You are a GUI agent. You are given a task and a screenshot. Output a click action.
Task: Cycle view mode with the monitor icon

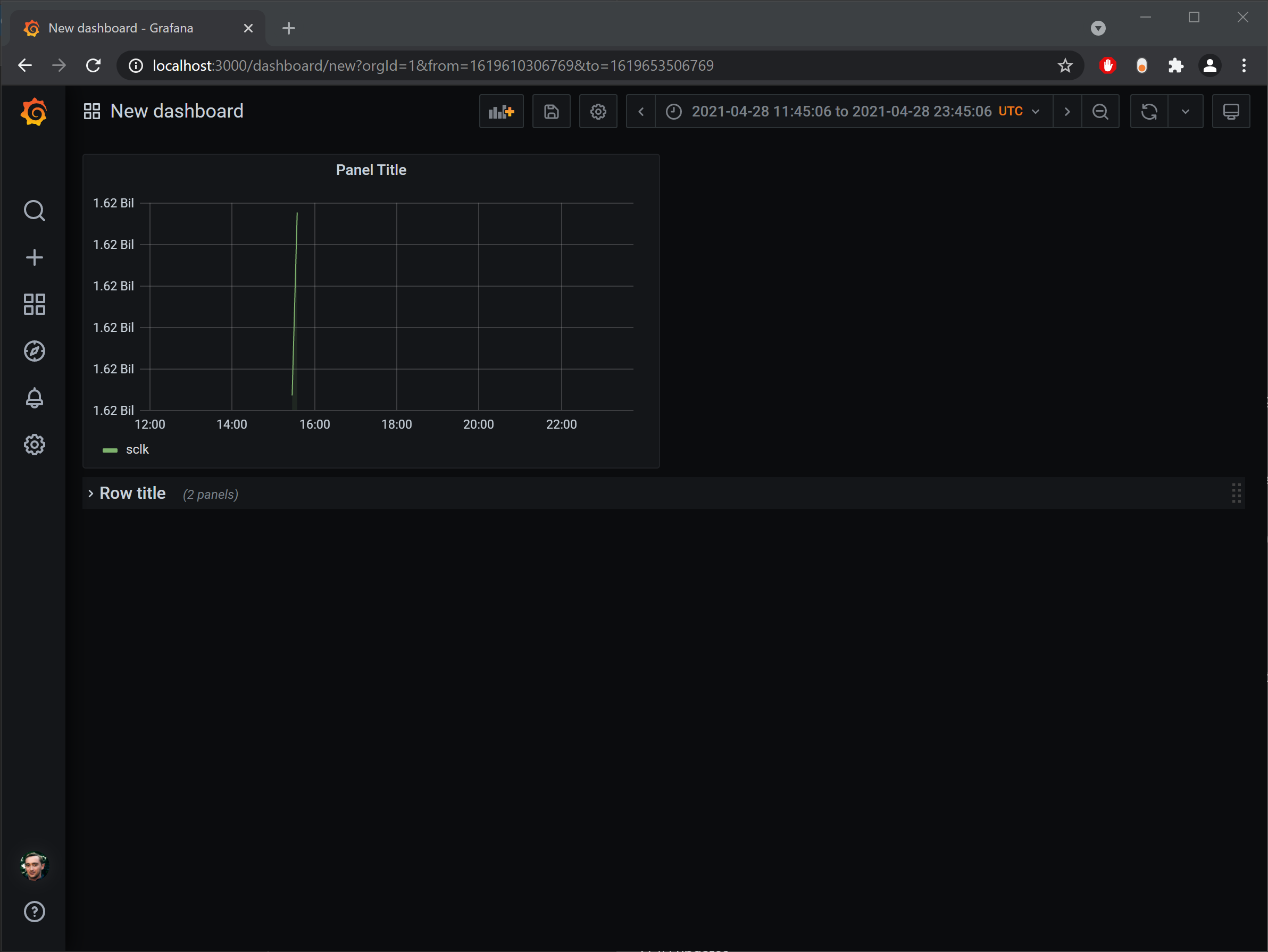pyautogui.click(x=1230, y=111)
